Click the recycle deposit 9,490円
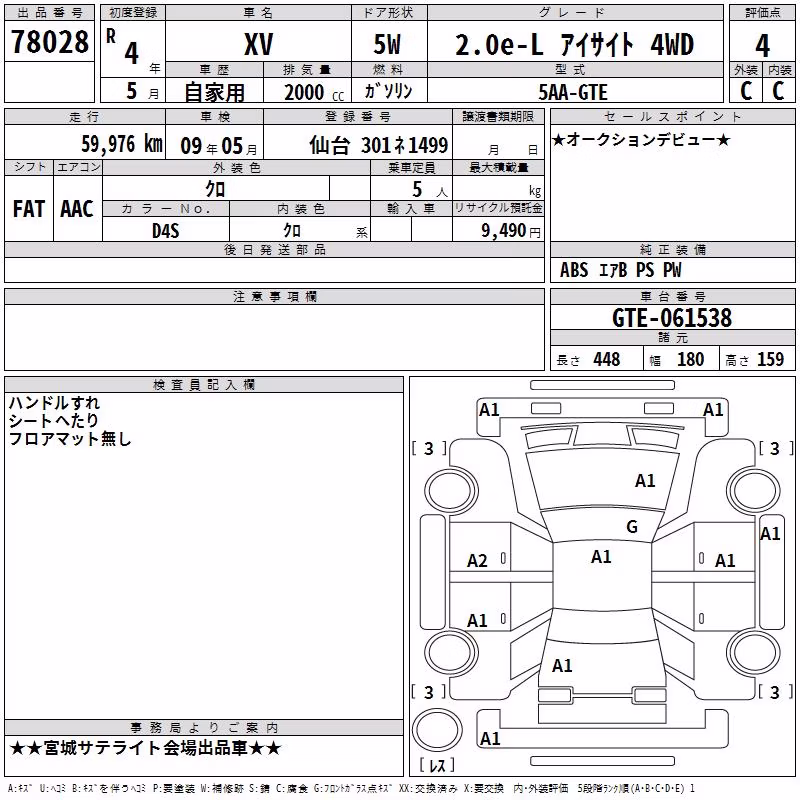This screenshot has width=800, height=800. click(x=511, y=231)
